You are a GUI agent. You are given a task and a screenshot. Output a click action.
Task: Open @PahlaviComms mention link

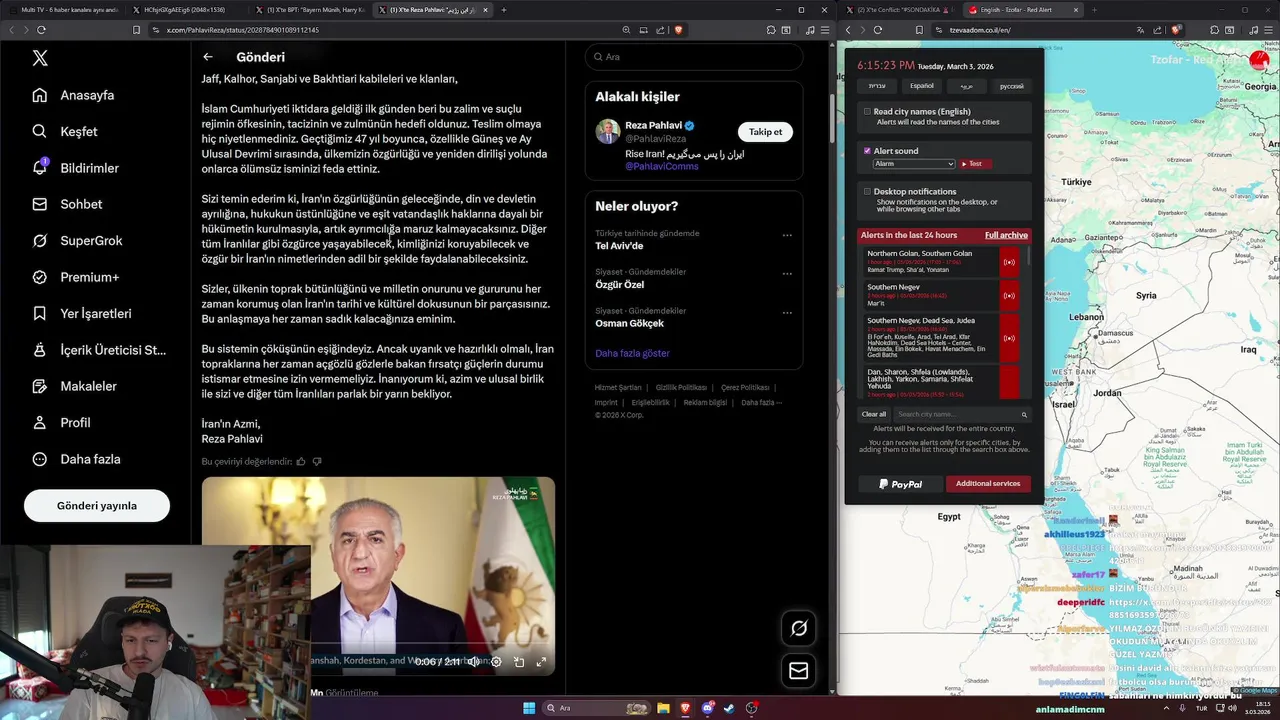[x=662, y=166]
